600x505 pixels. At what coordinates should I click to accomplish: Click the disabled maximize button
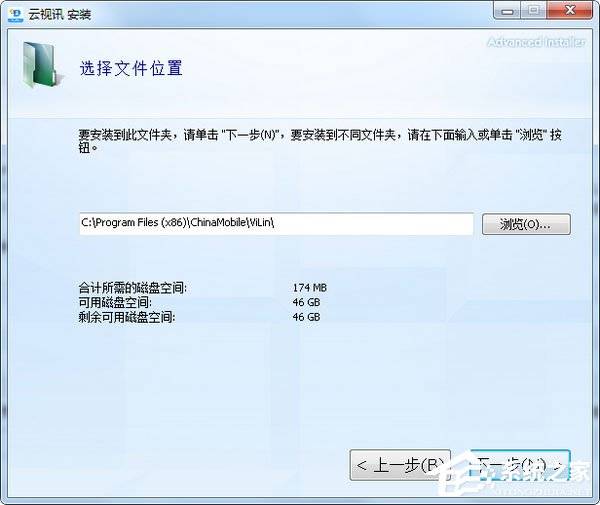tap(533, 10)
